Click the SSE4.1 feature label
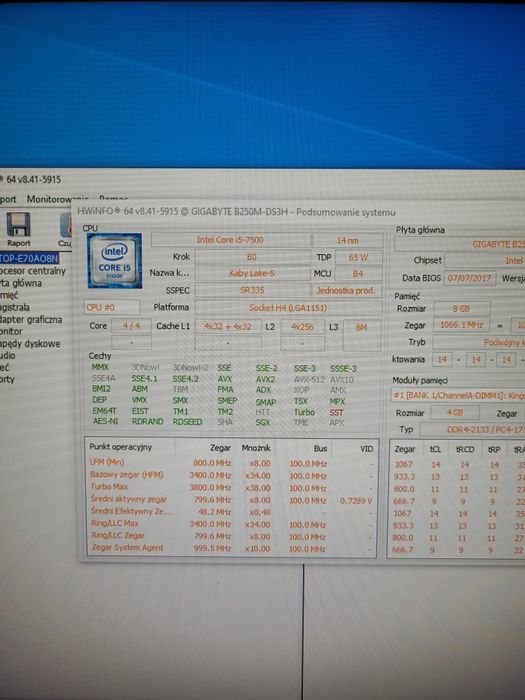Image resolution: width=525 pixels, height=700 pixels. tap(144, 378)
